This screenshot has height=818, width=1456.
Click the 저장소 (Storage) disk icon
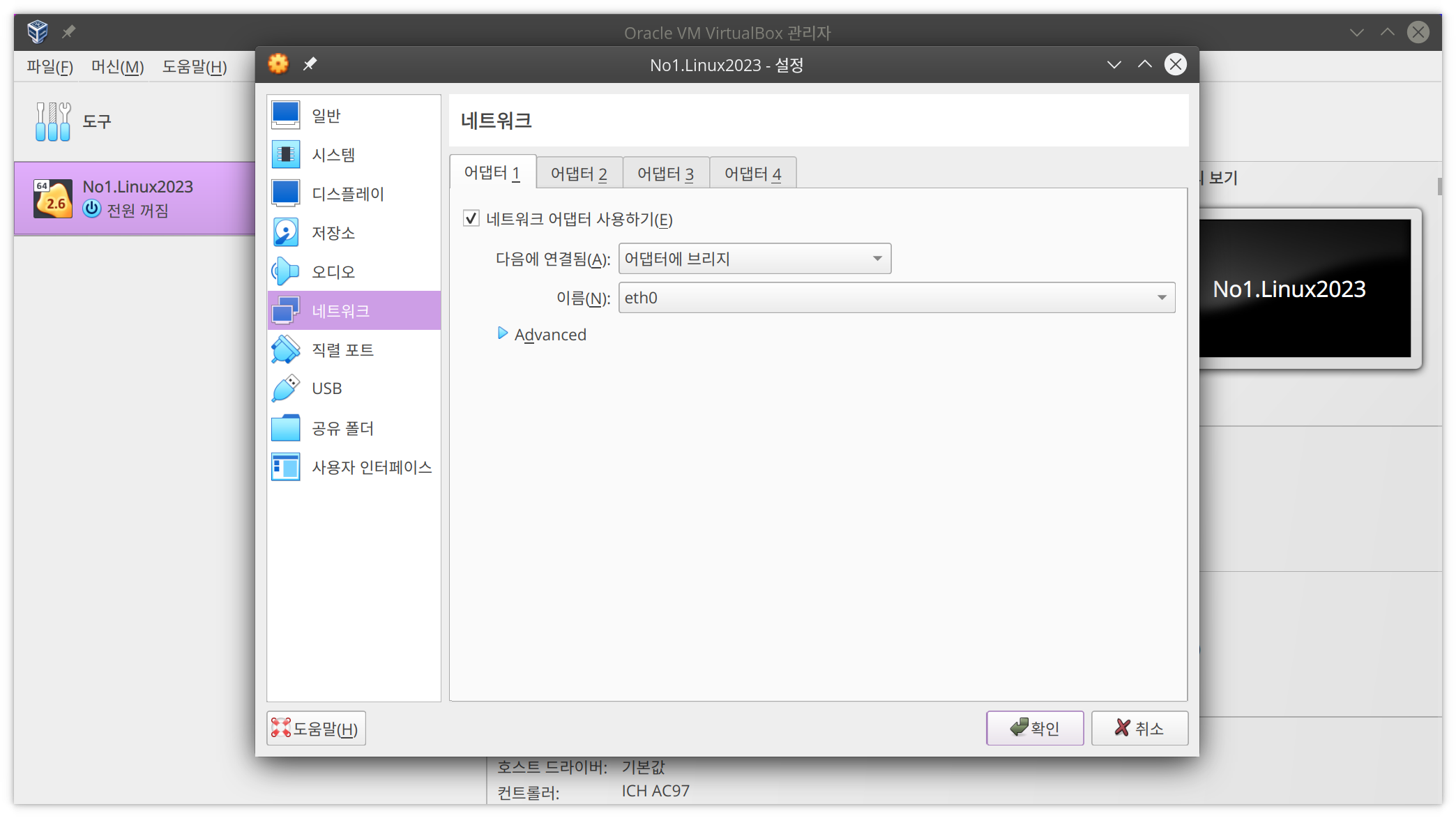point(285,232)
